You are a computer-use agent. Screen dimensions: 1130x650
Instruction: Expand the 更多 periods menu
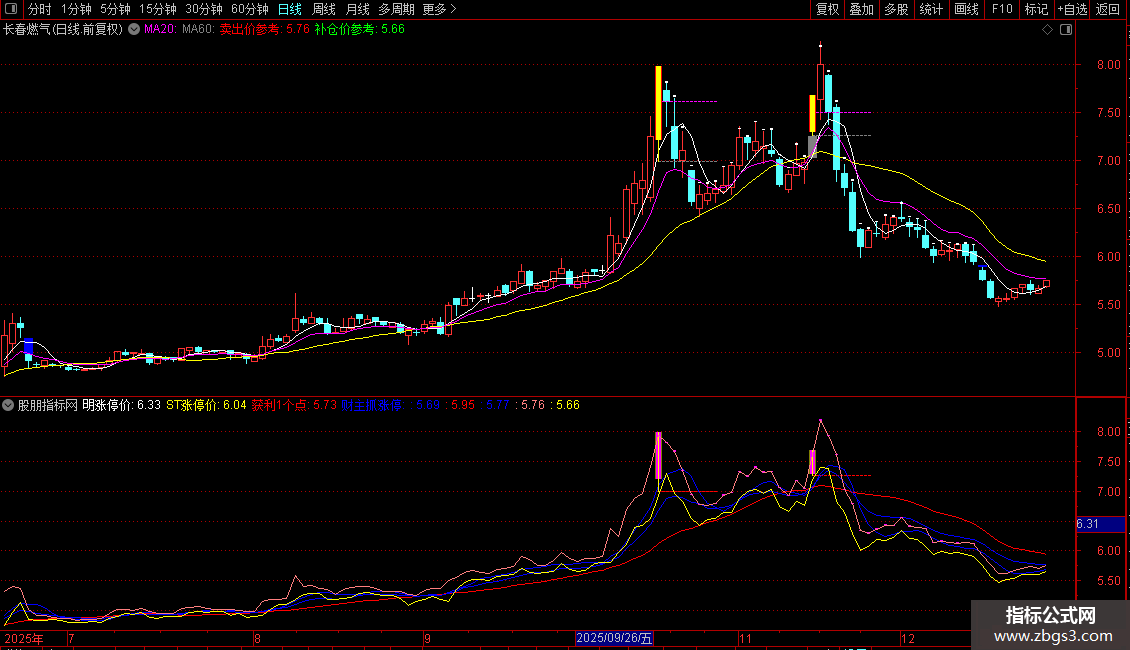[439, 9]
